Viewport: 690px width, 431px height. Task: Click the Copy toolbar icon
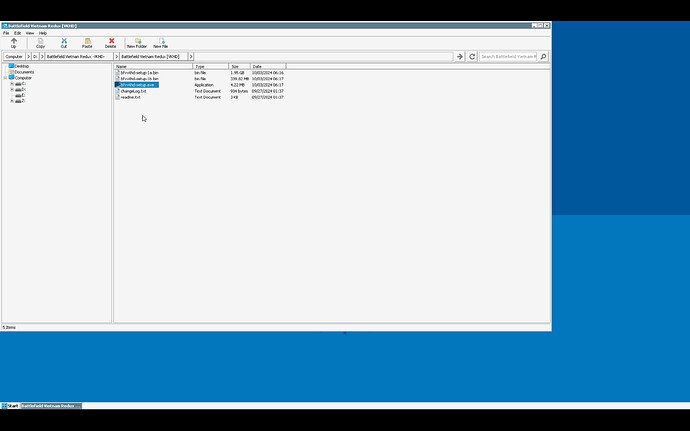(40, 42)
